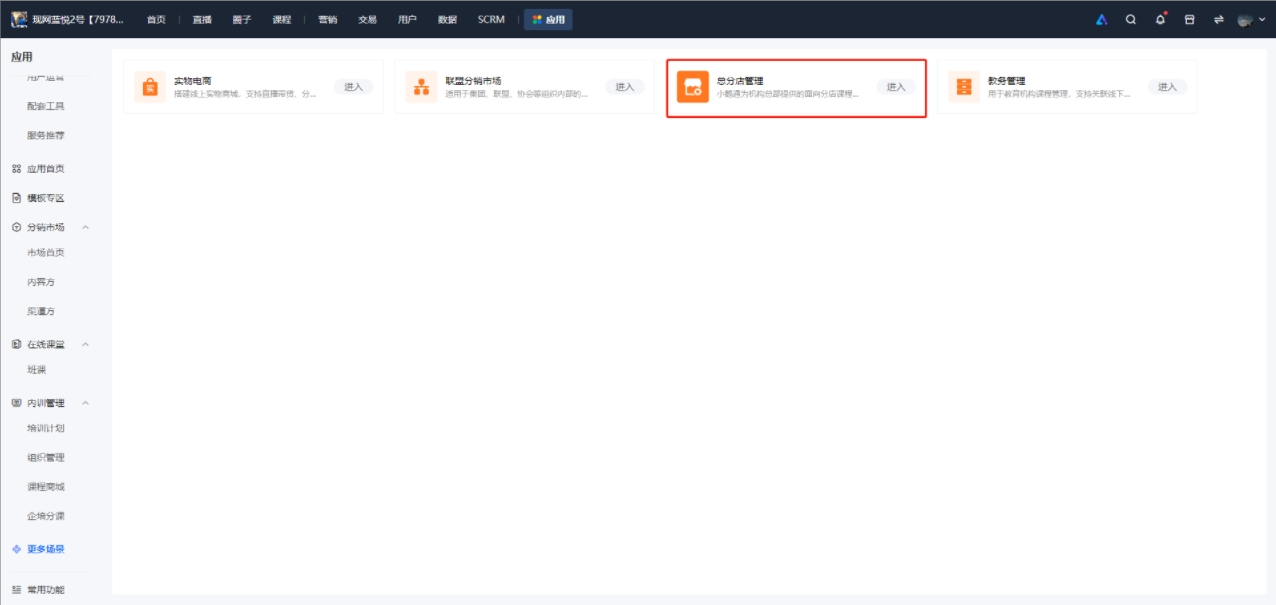Viewport: 1276px width, 605px height.
Task: Go to the 课程 top menu
Action: coord(282,19)
